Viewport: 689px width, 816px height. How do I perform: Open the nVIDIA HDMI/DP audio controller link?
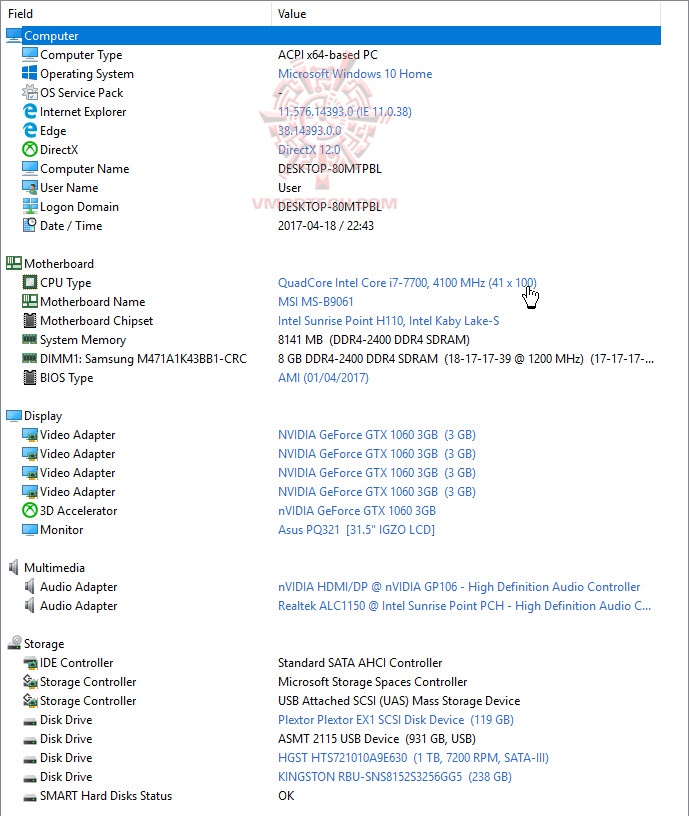pos(459,587)
